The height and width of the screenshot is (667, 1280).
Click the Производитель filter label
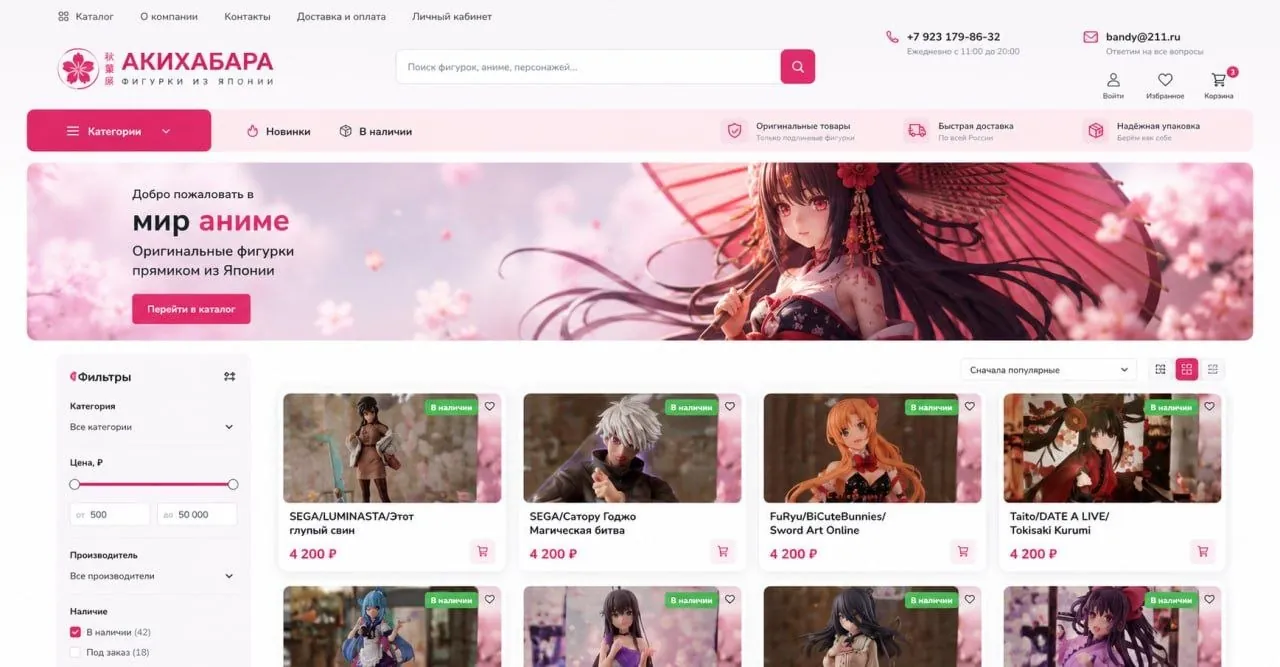pyautogui.click(x=104, y=555)
